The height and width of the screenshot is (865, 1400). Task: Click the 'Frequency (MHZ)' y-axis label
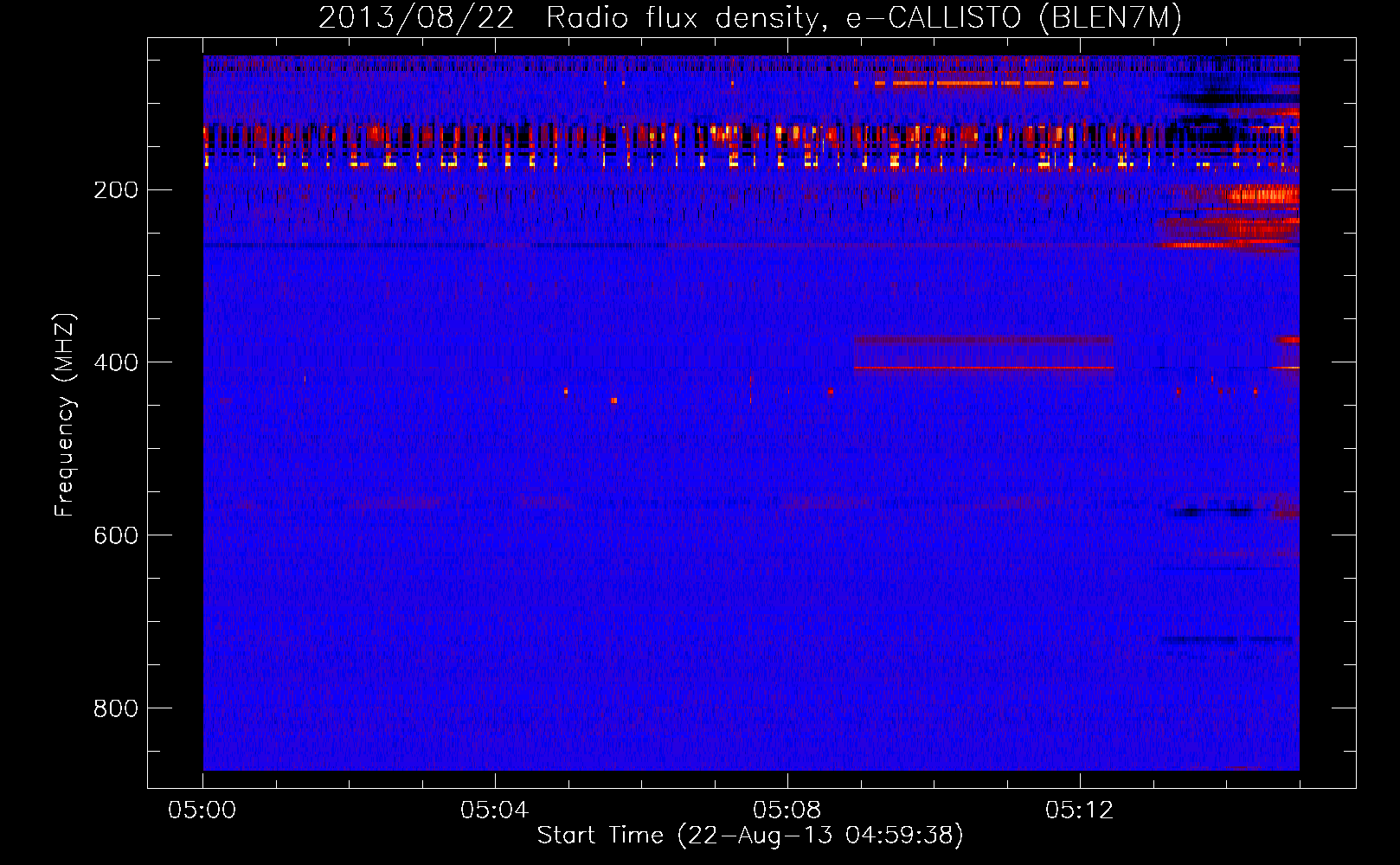(x=65, y=414)
